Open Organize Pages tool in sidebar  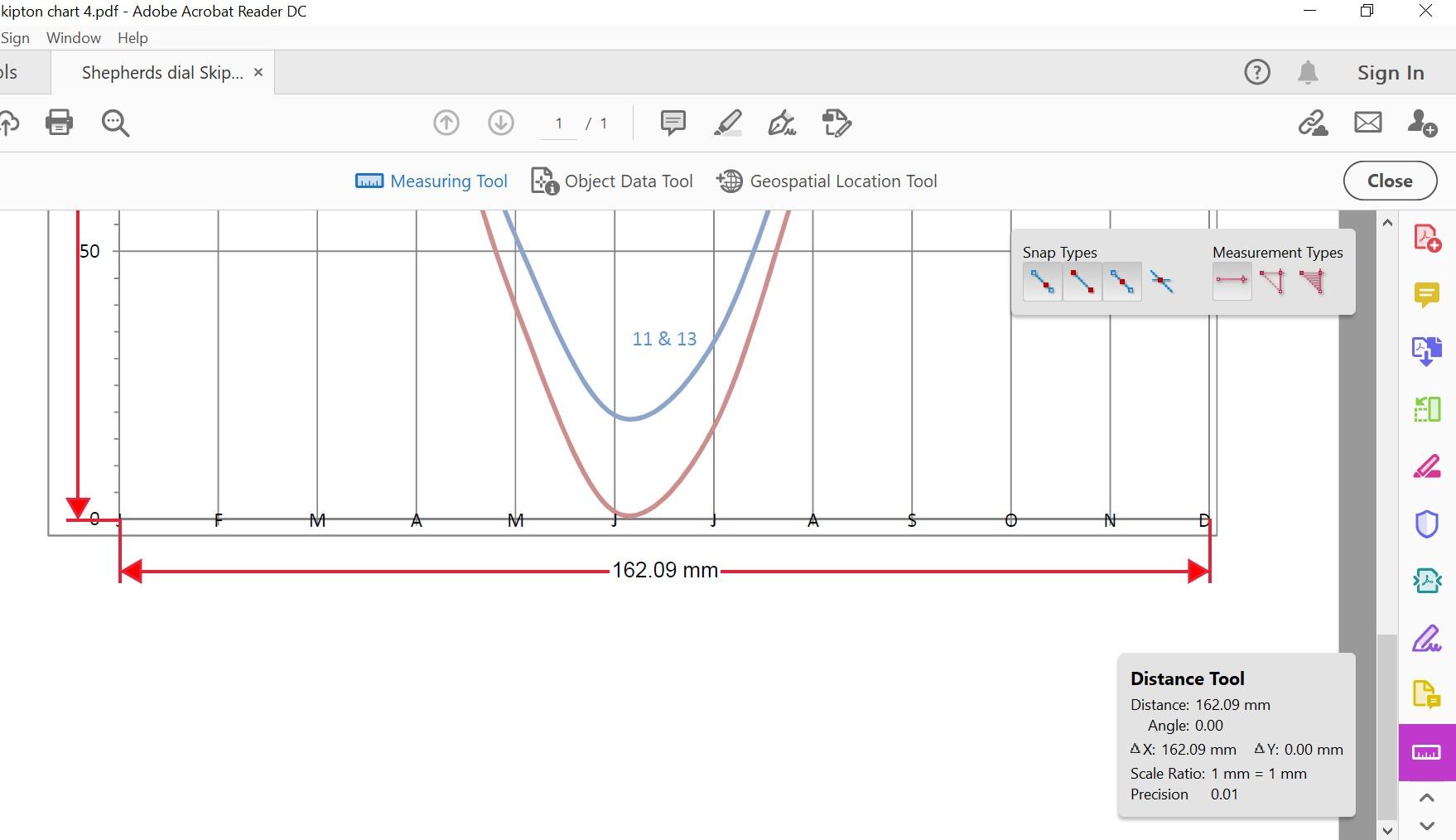coord(1427,408)
